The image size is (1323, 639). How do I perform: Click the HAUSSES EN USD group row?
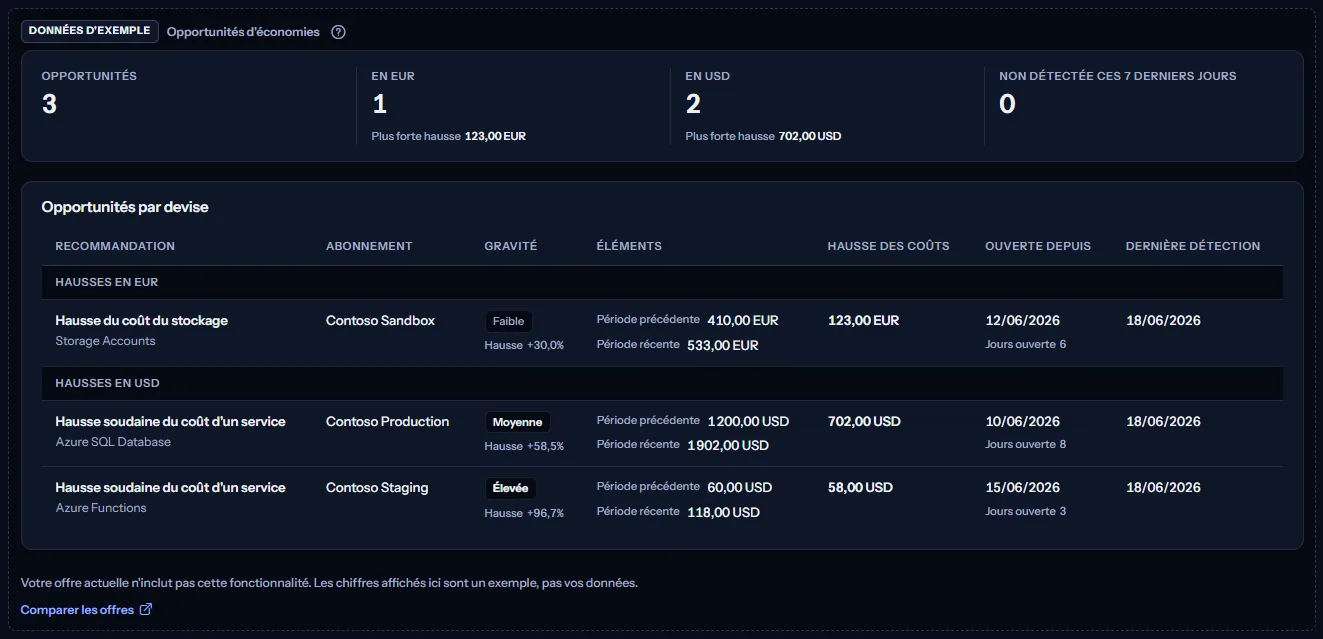pyautogui.click(x=662, y=383)
